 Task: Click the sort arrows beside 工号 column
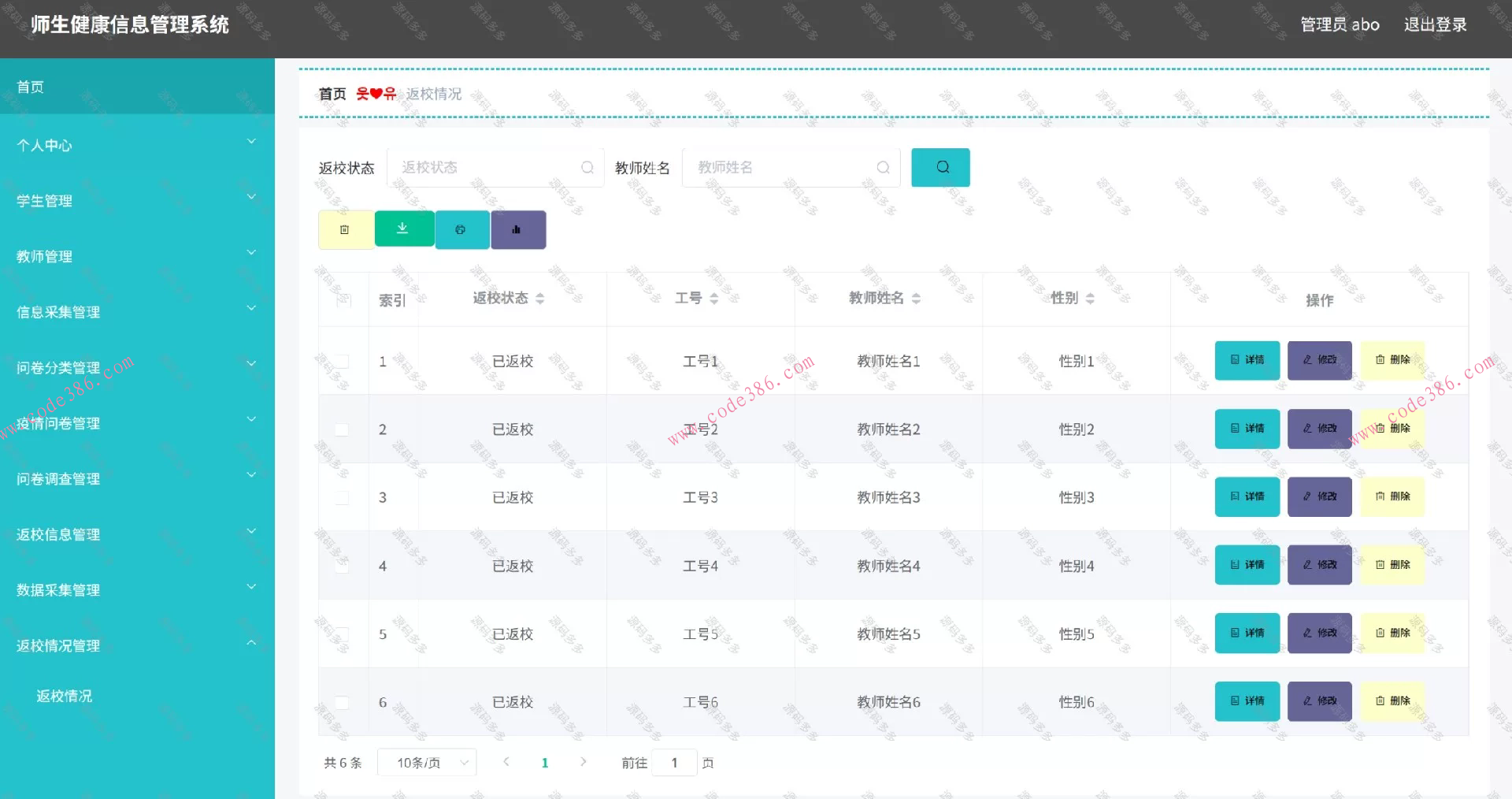[713, 299]
